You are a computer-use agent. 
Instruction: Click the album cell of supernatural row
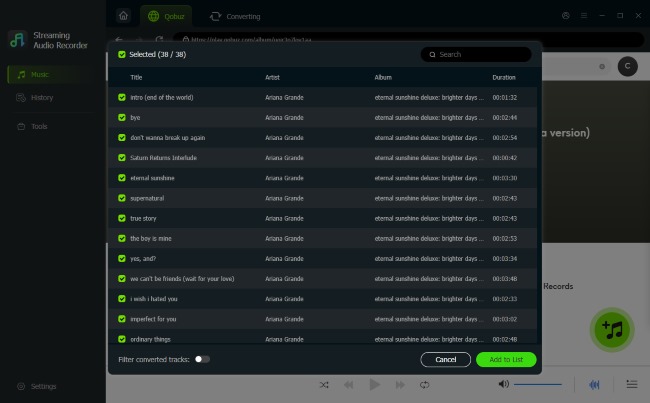click(429, 198)
